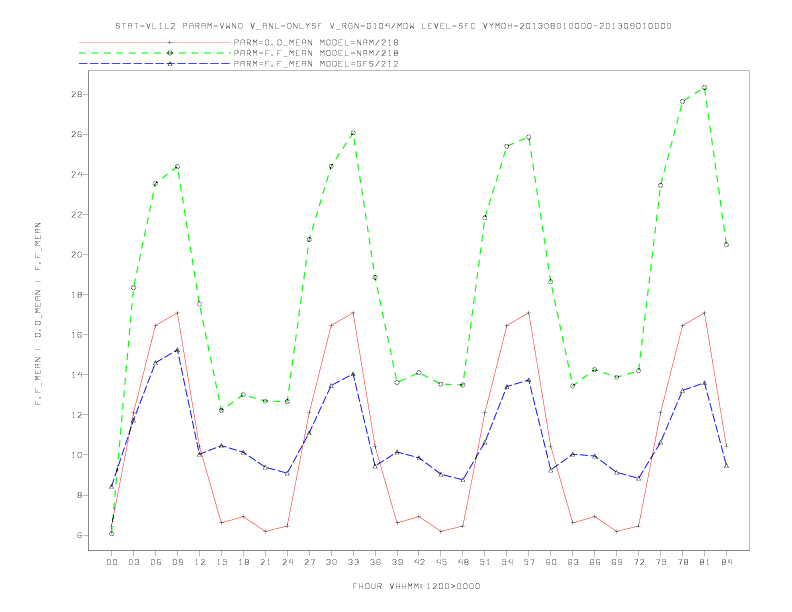Click x-axis tick label 45
This screenshot has height=612, width=792.
441,562
